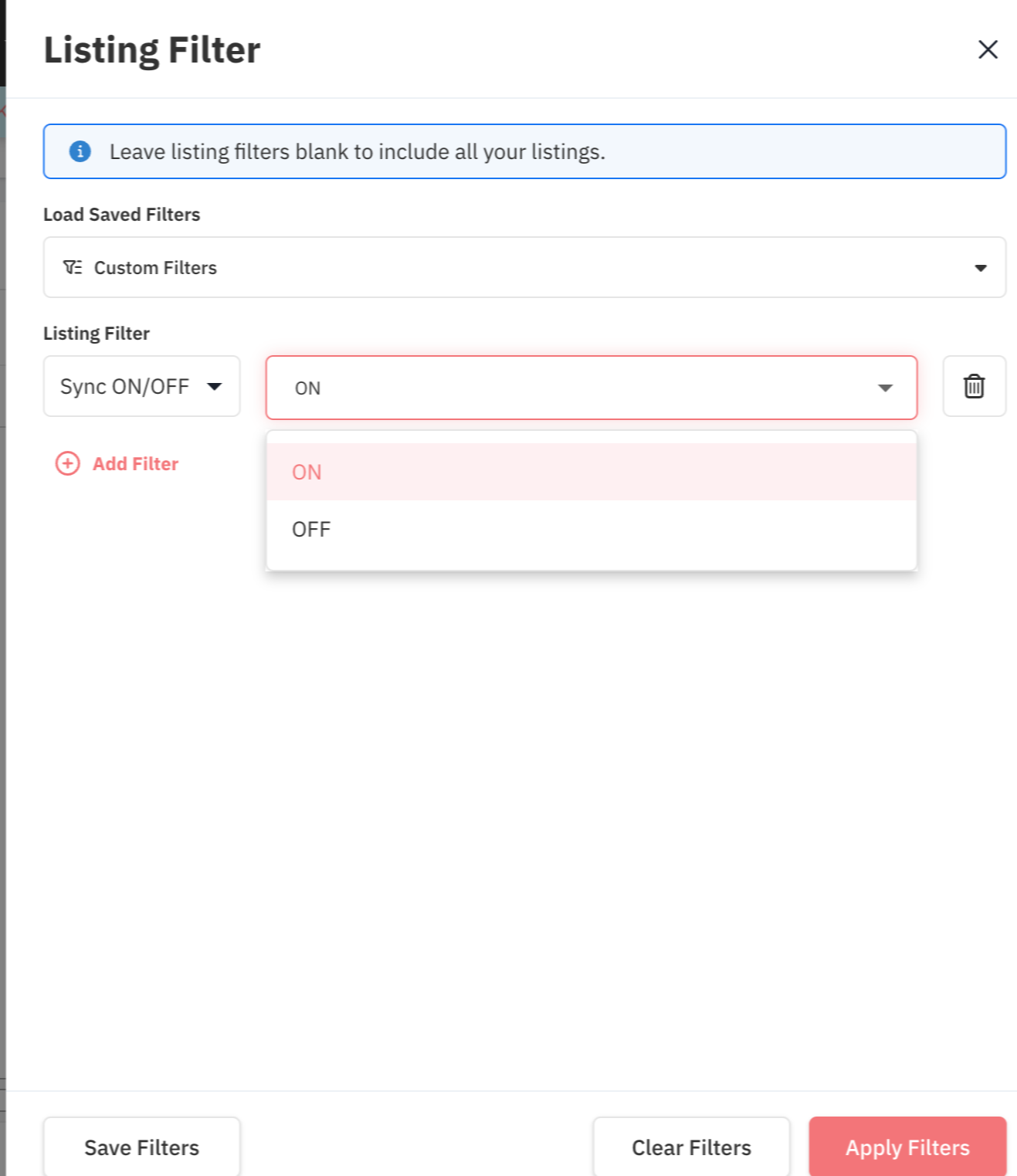Viewport: 1017px width, 1176px height.
Task: Click the Sync ON/OFF filter type text
Action: pos(124,386)
